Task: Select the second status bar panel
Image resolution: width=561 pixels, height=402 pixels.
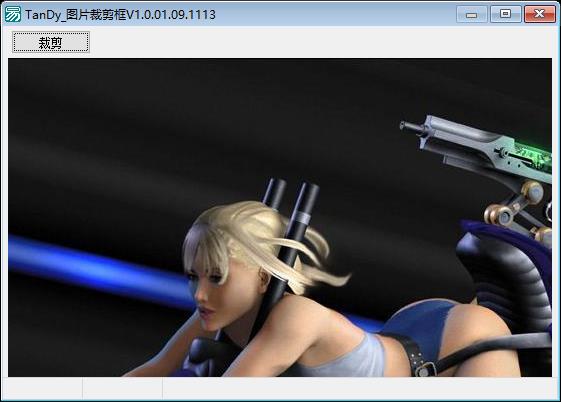Action: (122, 389)
